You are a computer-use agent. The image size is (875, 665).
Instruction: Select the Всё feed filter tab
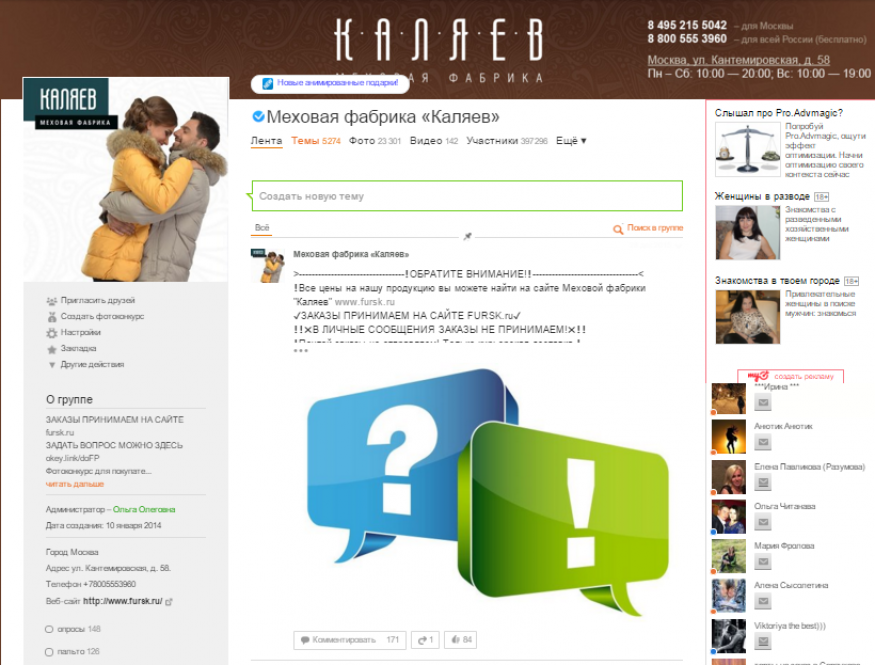coord(262,228)
